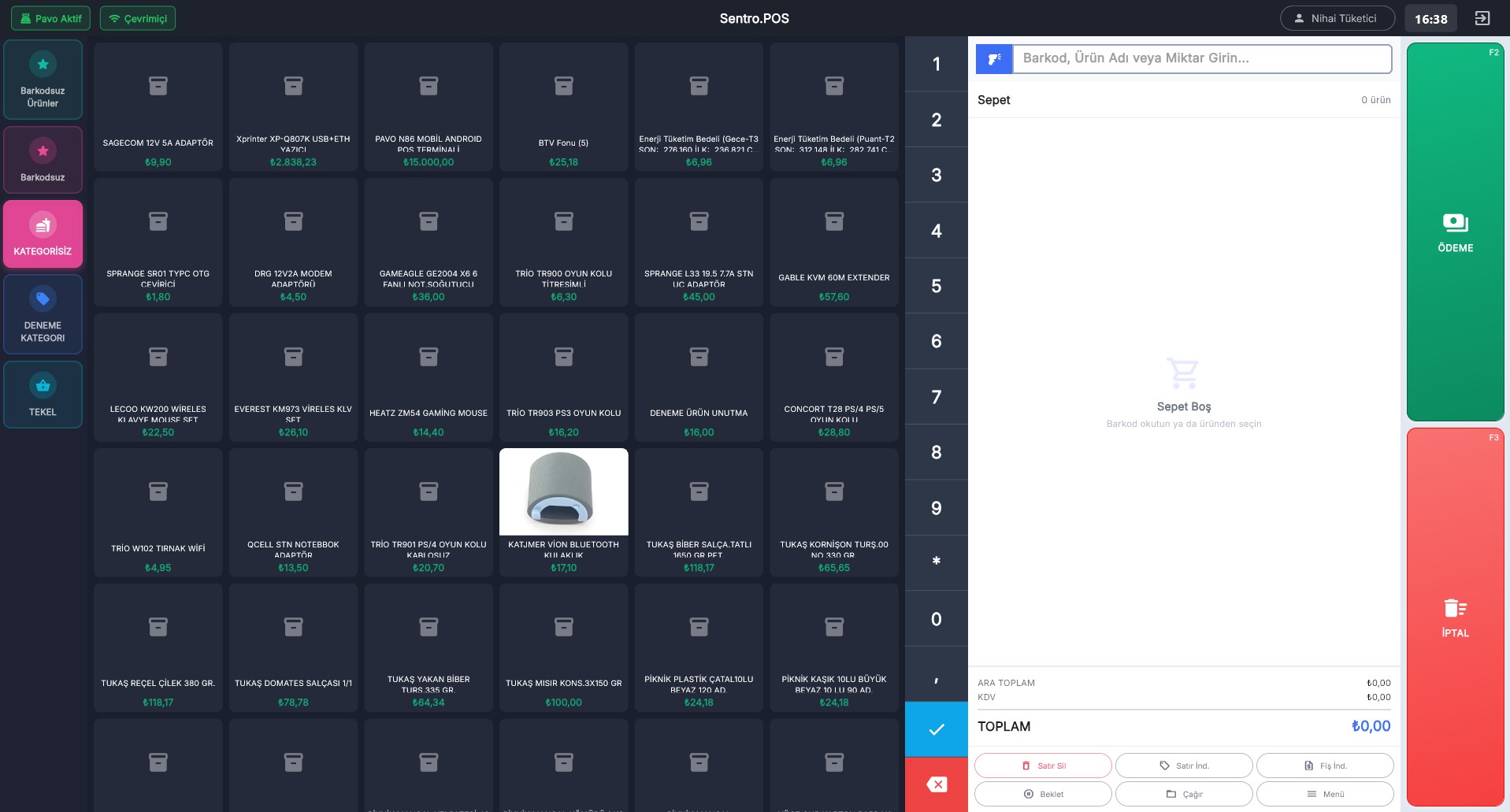Click the barcode scanner icon
The width and height of the screenshot is (1510, 812).
point(994,58)
